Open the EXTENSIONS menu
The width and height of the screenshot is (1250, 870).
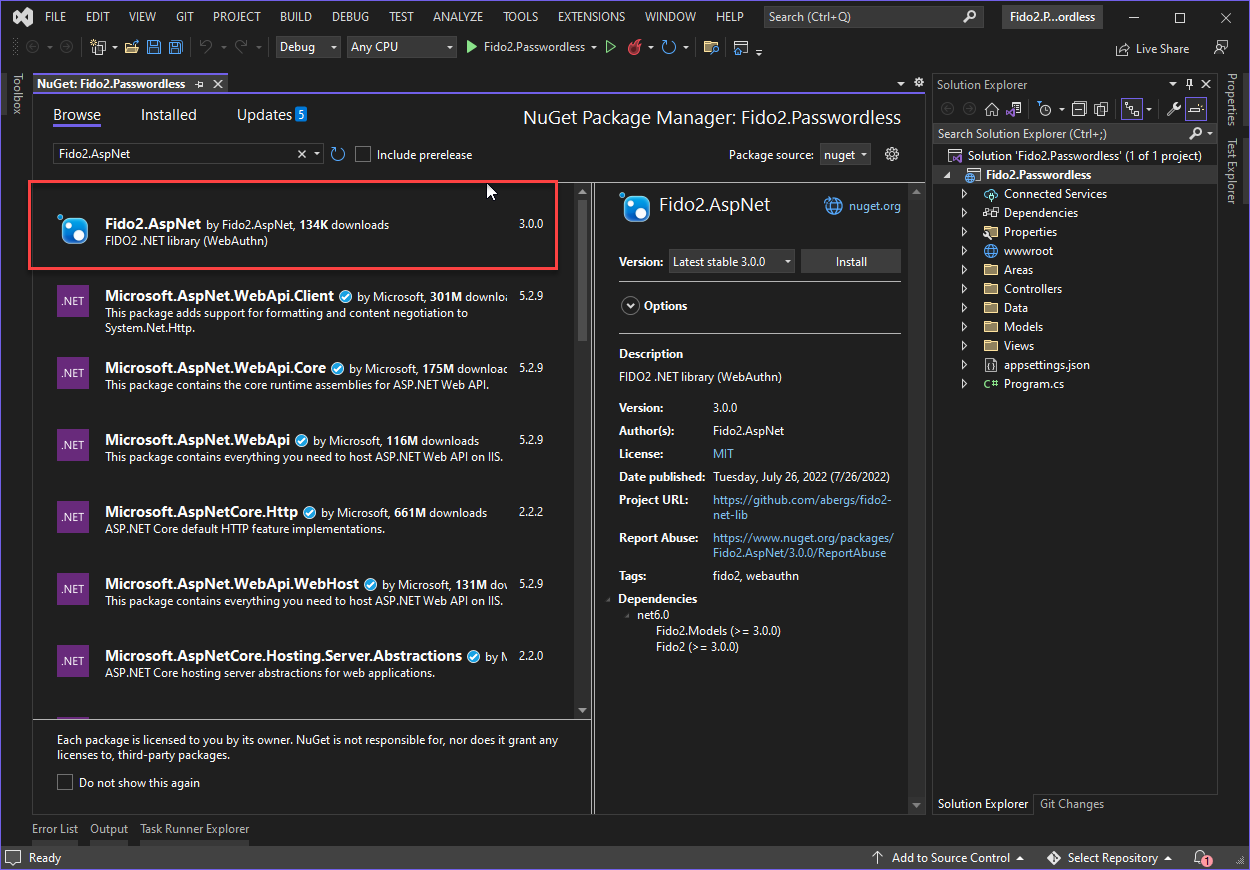tap(591, 17)
